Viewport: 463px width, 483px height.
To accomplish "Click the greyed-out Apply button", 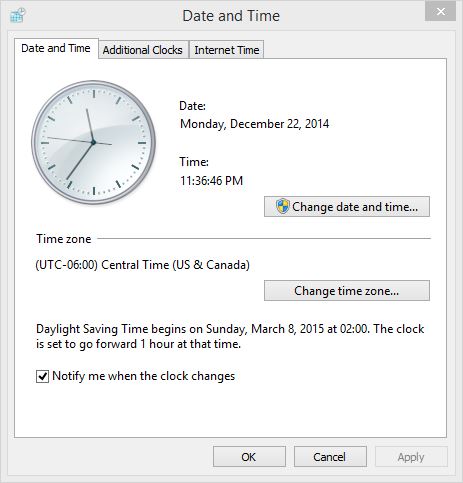I will pos(411,457).
